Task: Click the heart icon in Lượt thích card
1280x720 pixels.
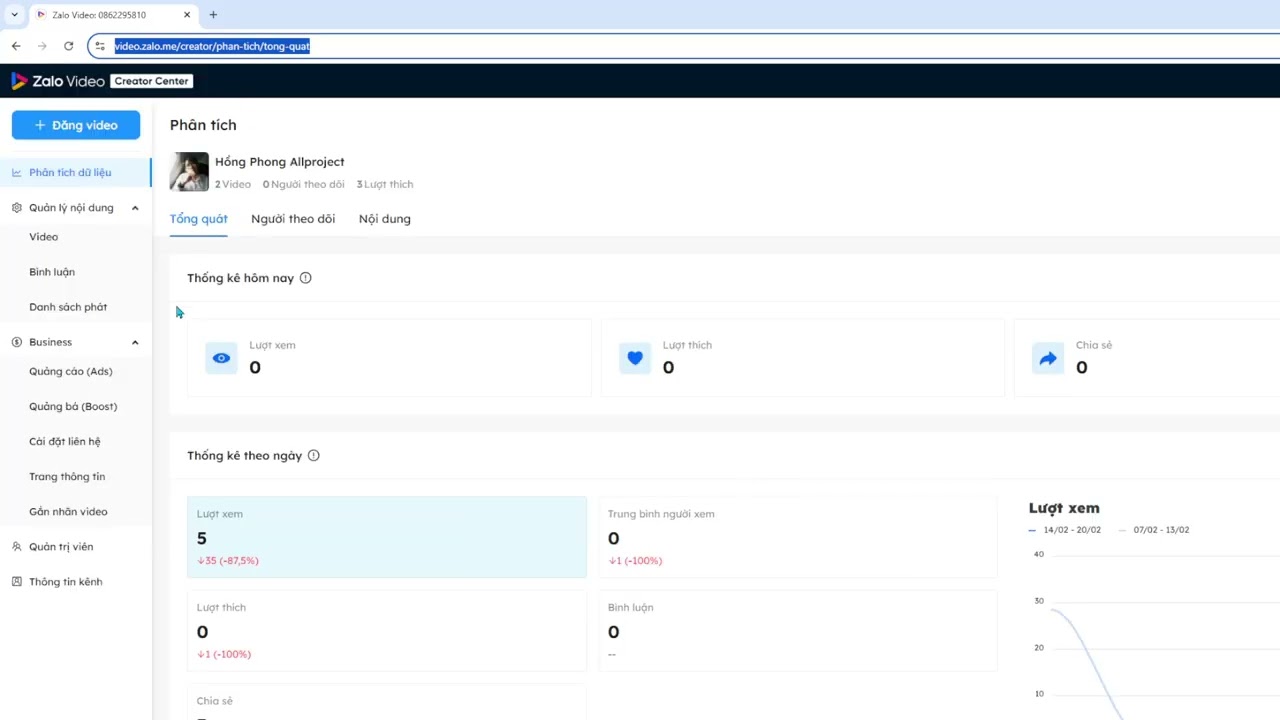Action: (x=634, y=358)
